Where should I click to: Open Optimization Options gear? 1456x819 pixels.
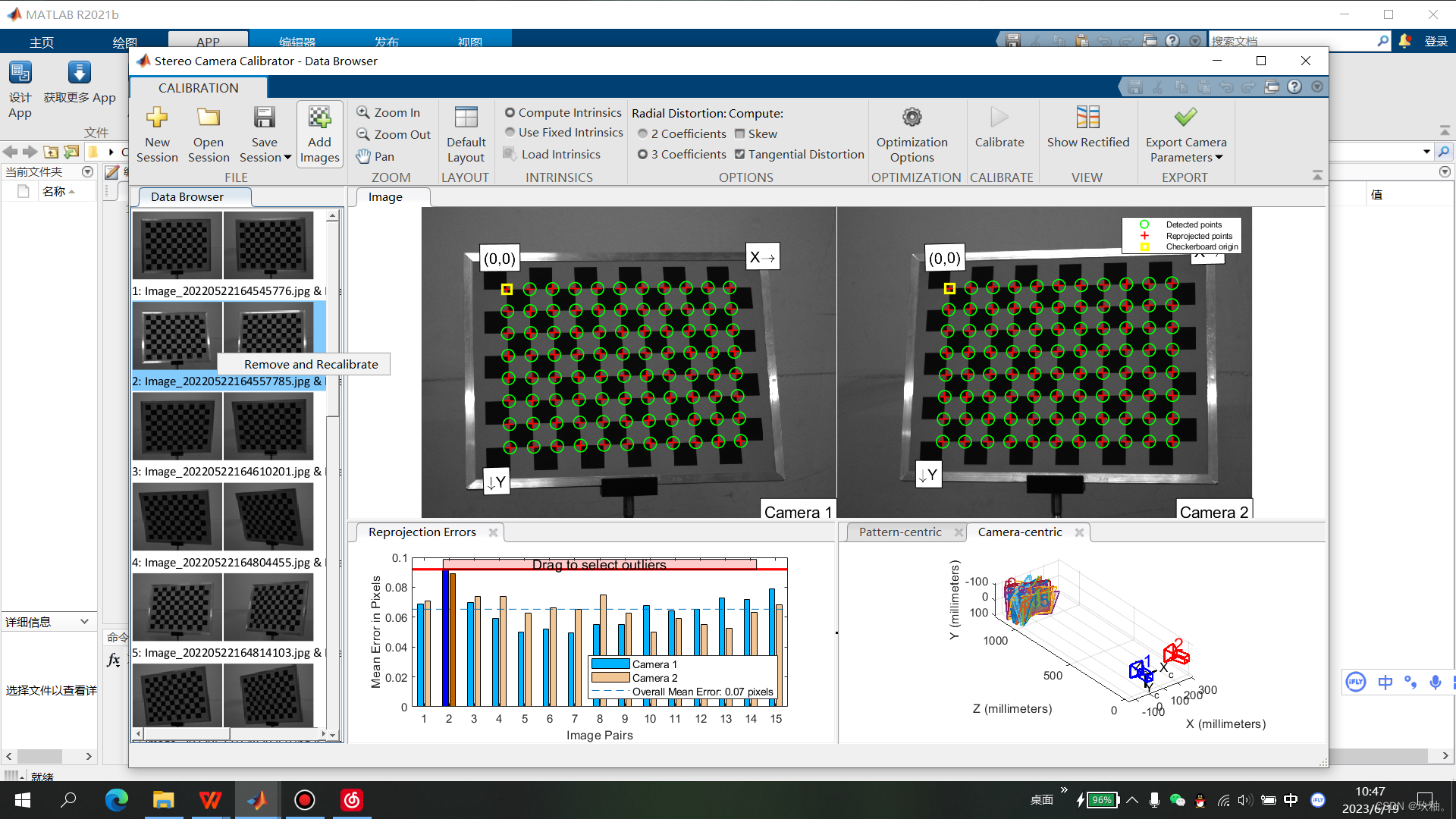pyautogui.click(x=912, y=118)
